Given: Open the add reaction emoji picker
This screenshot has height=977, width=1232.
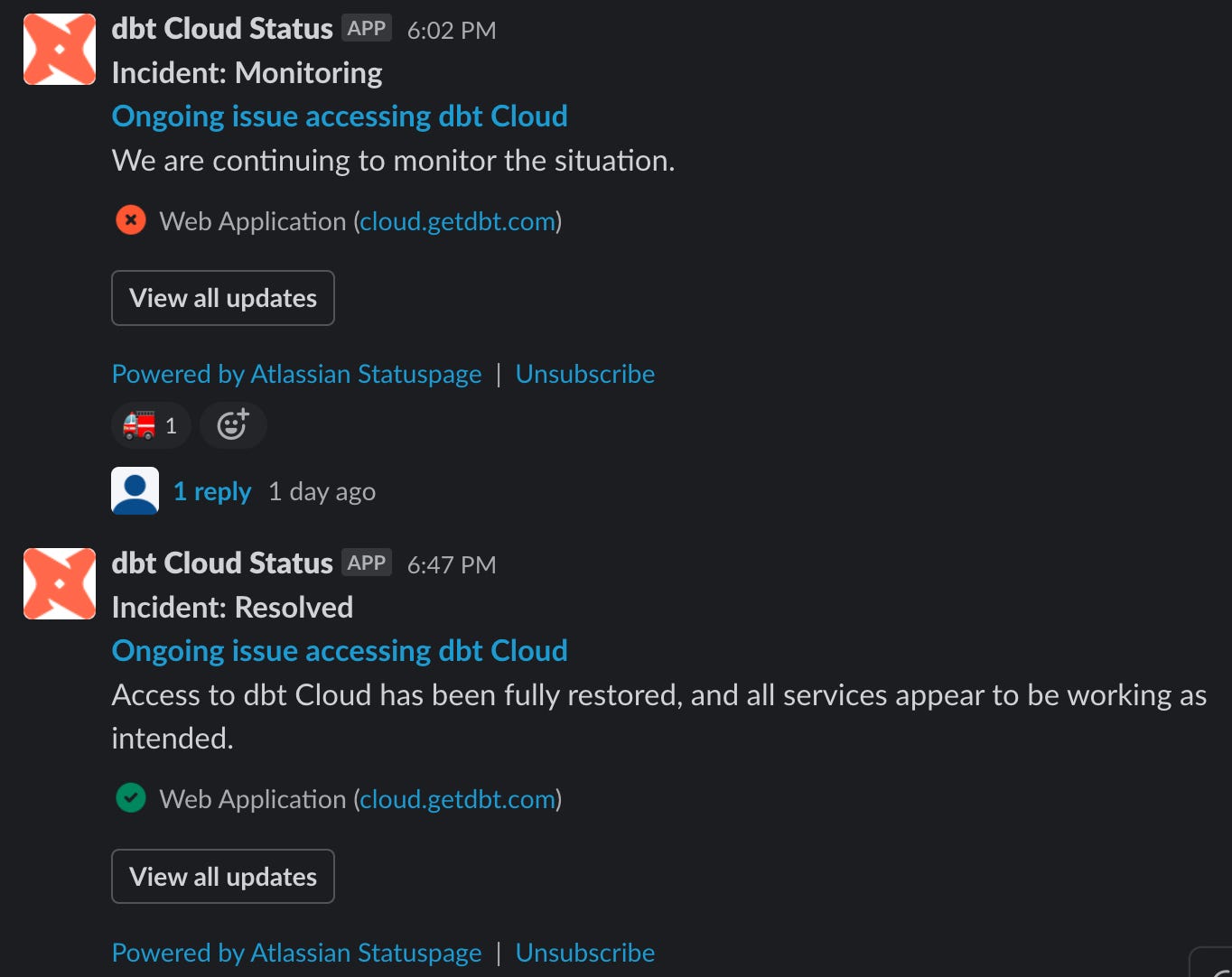Looking at the screenshot, I should coord(232,424).
